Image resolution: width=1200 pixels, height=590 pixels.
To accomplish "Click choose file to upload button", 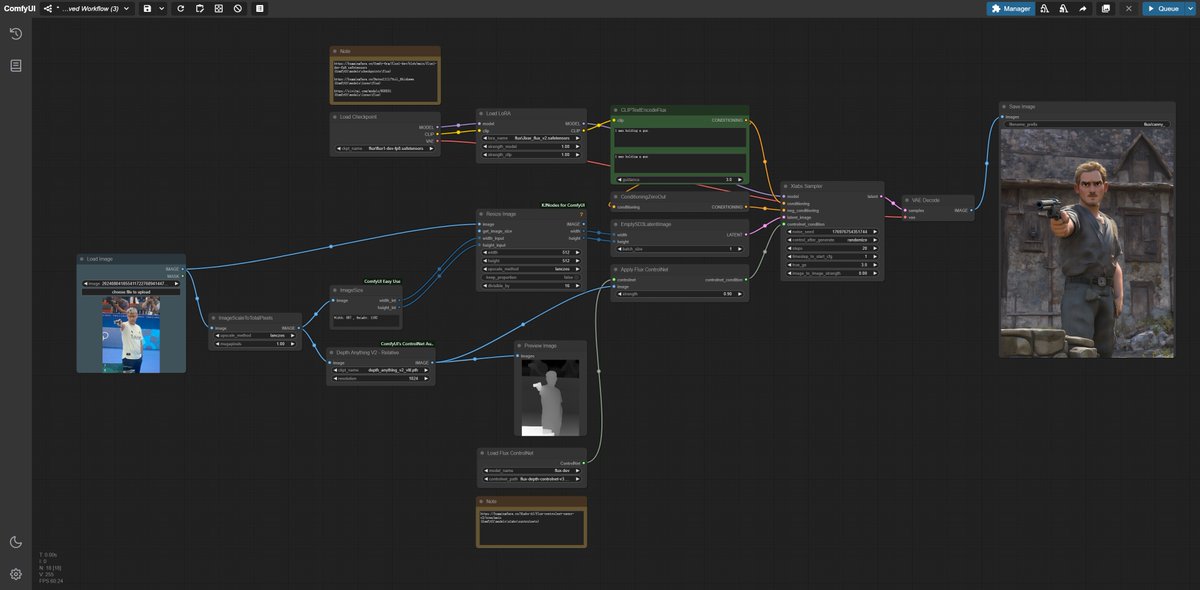I will pyautogui.click(x=131, y=291).
